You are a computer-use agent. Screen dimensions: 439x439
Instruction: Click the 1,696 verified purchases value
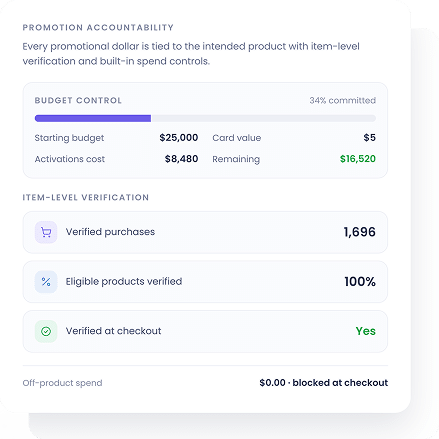359,232
